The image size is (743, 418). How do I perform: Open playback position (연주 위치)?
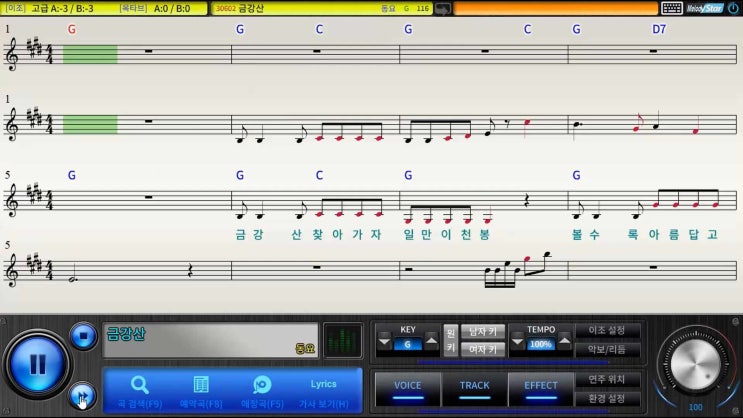click(x=607, y=379)
